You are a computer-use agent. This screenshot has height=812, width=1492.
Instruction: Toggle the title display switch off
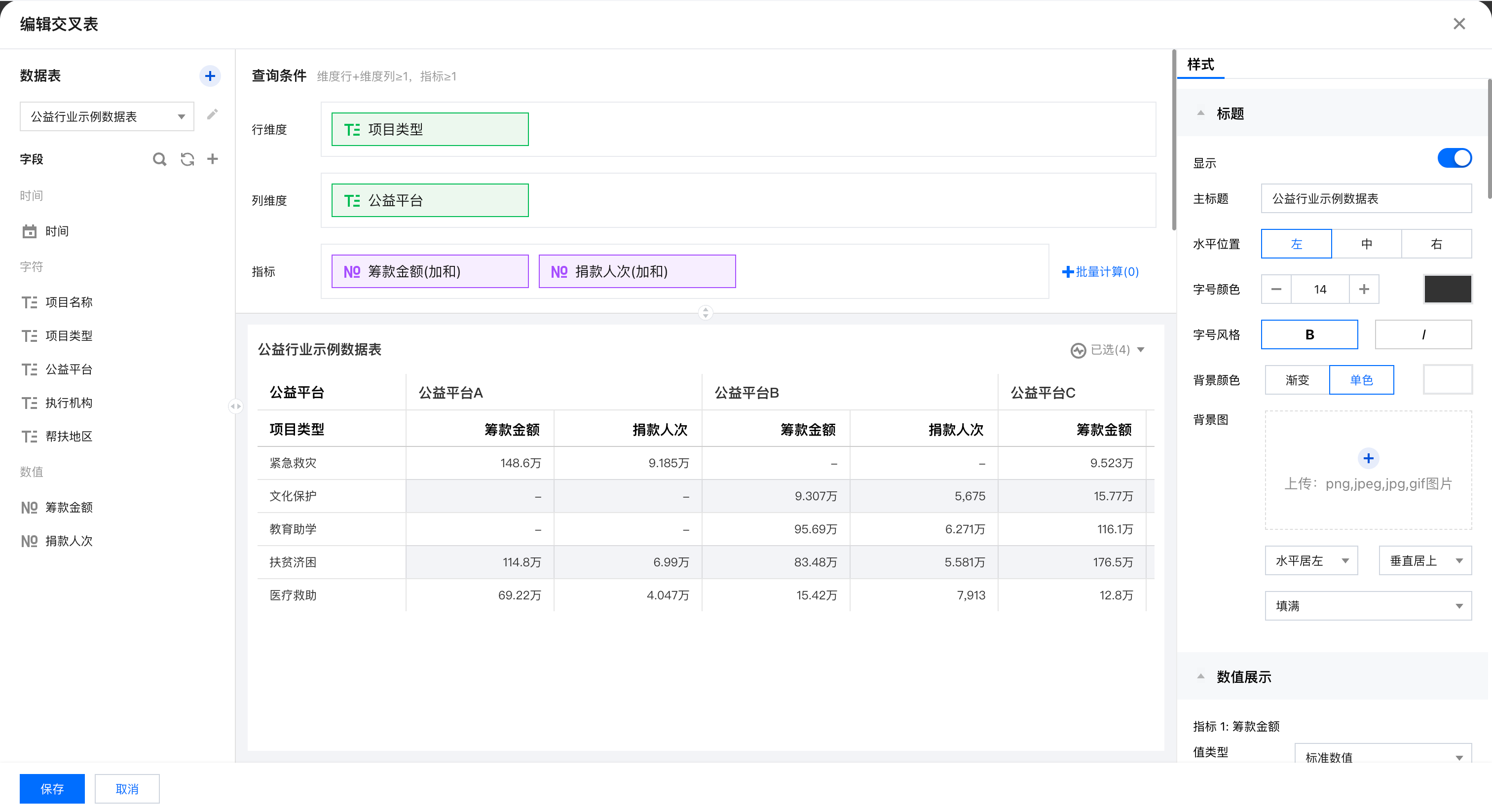tap(1454, 158)
